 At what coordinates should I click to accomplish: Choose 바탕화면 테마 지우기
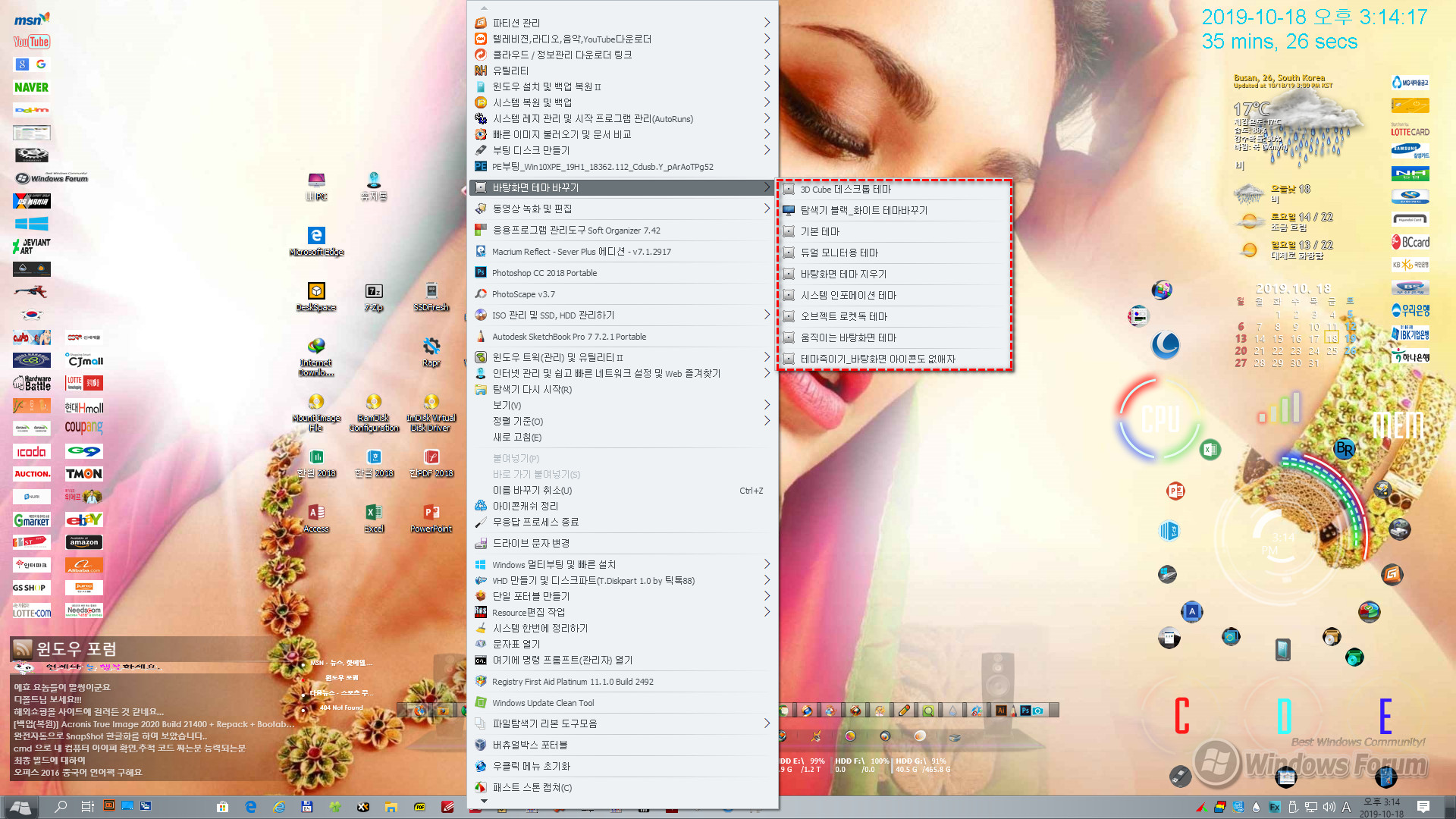896,274
